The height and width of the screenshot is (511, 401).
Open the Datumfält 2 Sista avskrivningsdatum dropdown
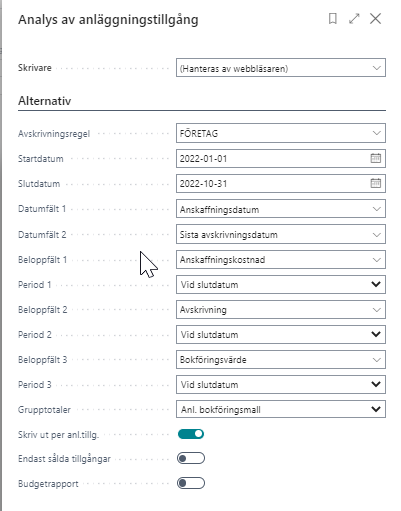coord(281,234)
